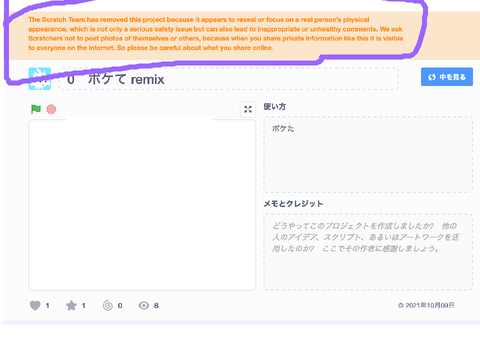Screen dimensions: 480x360
Task: Click the project stage player area
Action: (142, 205)
